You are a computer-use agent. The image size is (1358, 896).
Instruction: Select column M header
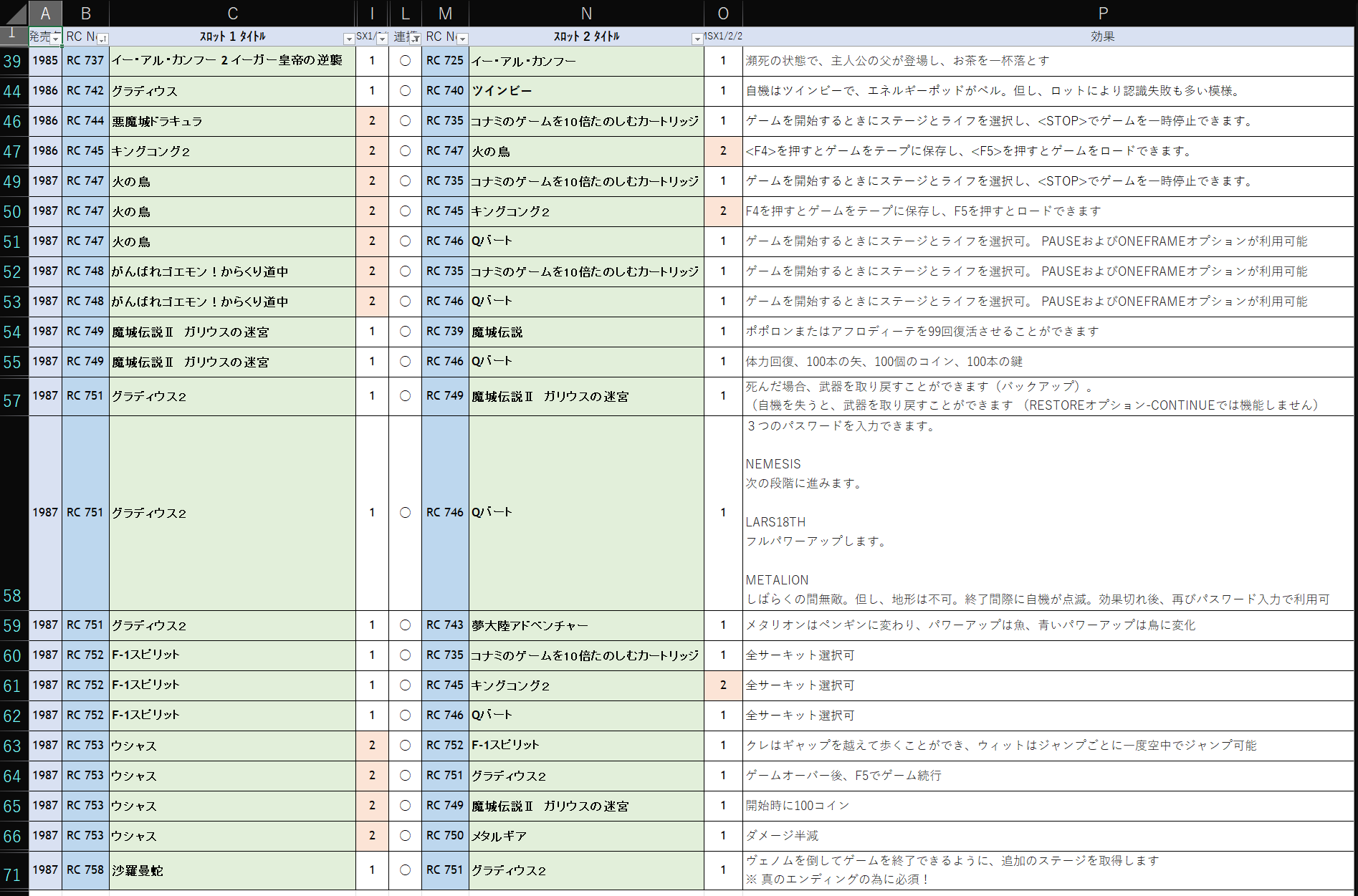445,13
